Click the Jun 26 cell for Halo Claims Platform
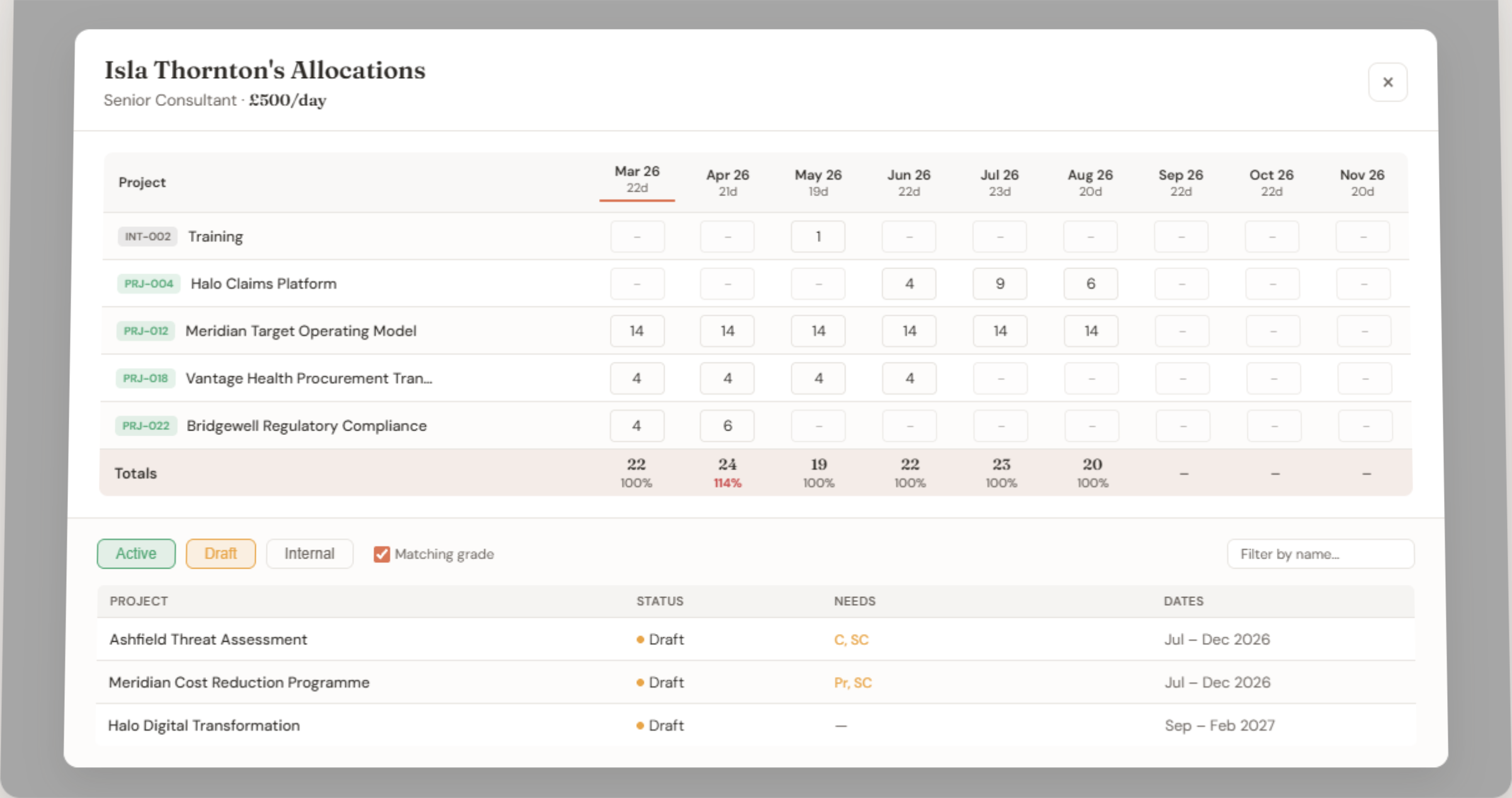 (909, 284)
